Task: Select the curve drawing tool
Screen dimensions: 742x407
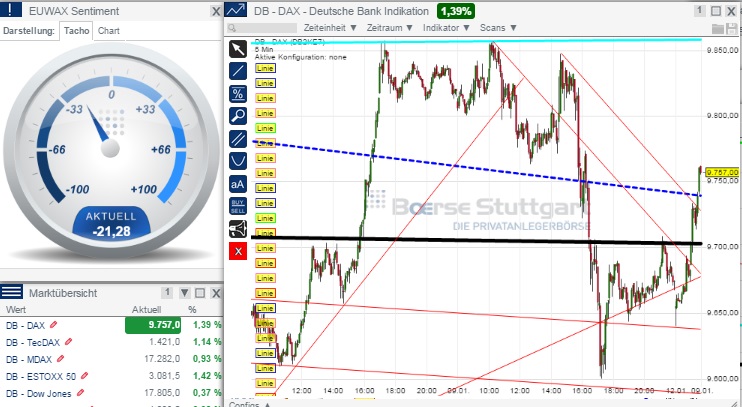Action: pos(238,161)
